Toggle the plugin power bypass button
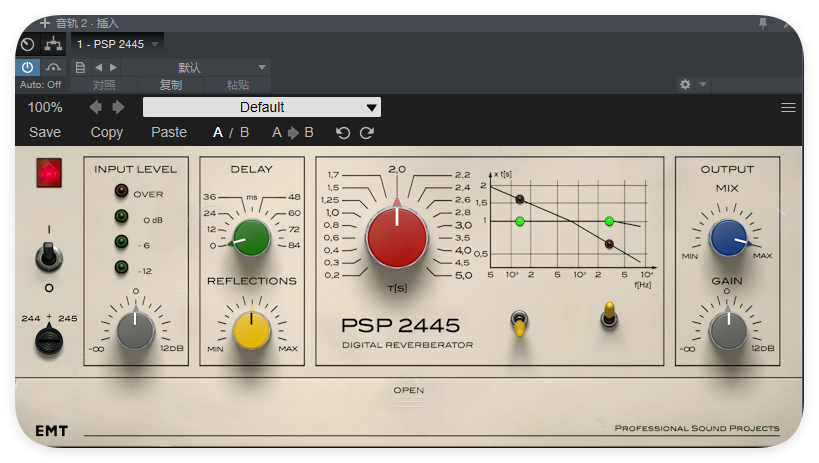Image resolution: width=819 pixels, height=463 pixels. pyautogui.click(x=28, y=67)
